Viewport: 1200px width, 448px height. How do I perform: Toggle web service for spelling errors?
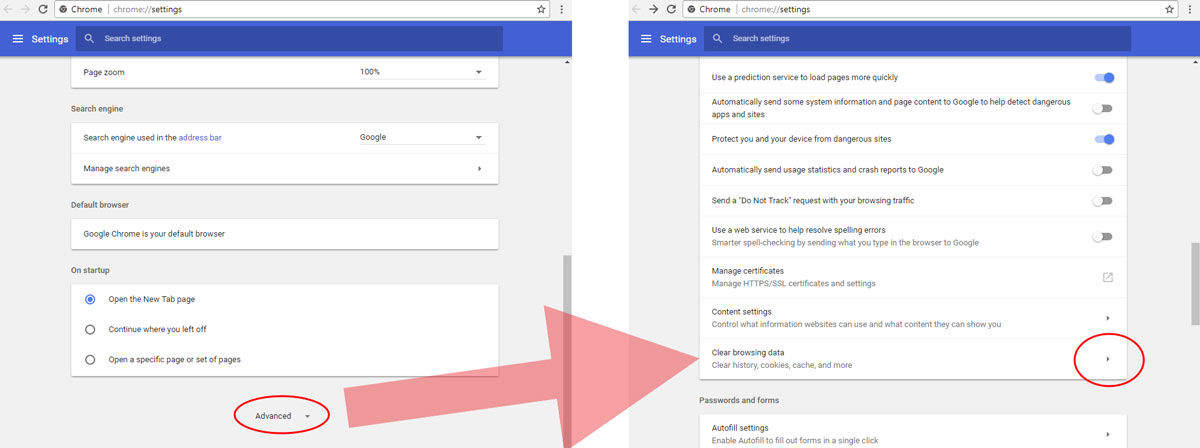pyautogui.click(x=1103, y=237)
